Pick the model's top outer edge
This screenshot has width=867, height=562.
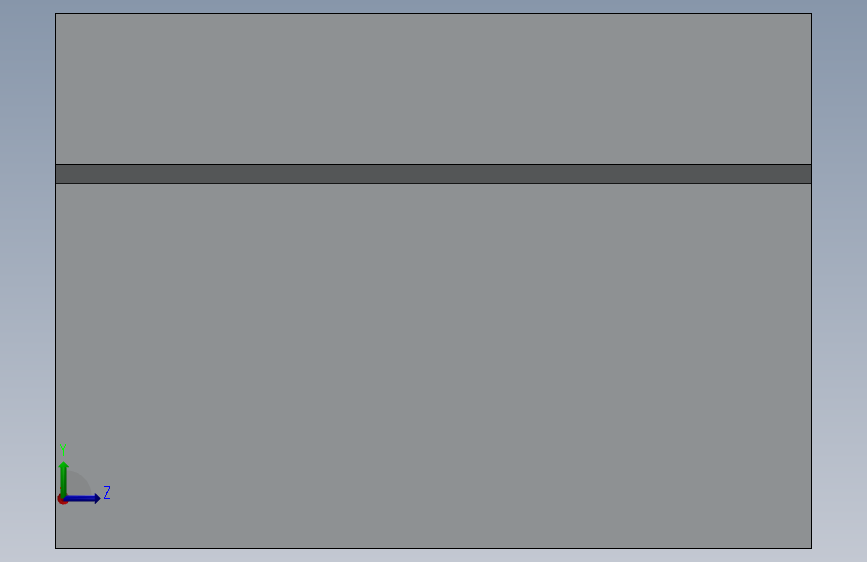point(434,13)
